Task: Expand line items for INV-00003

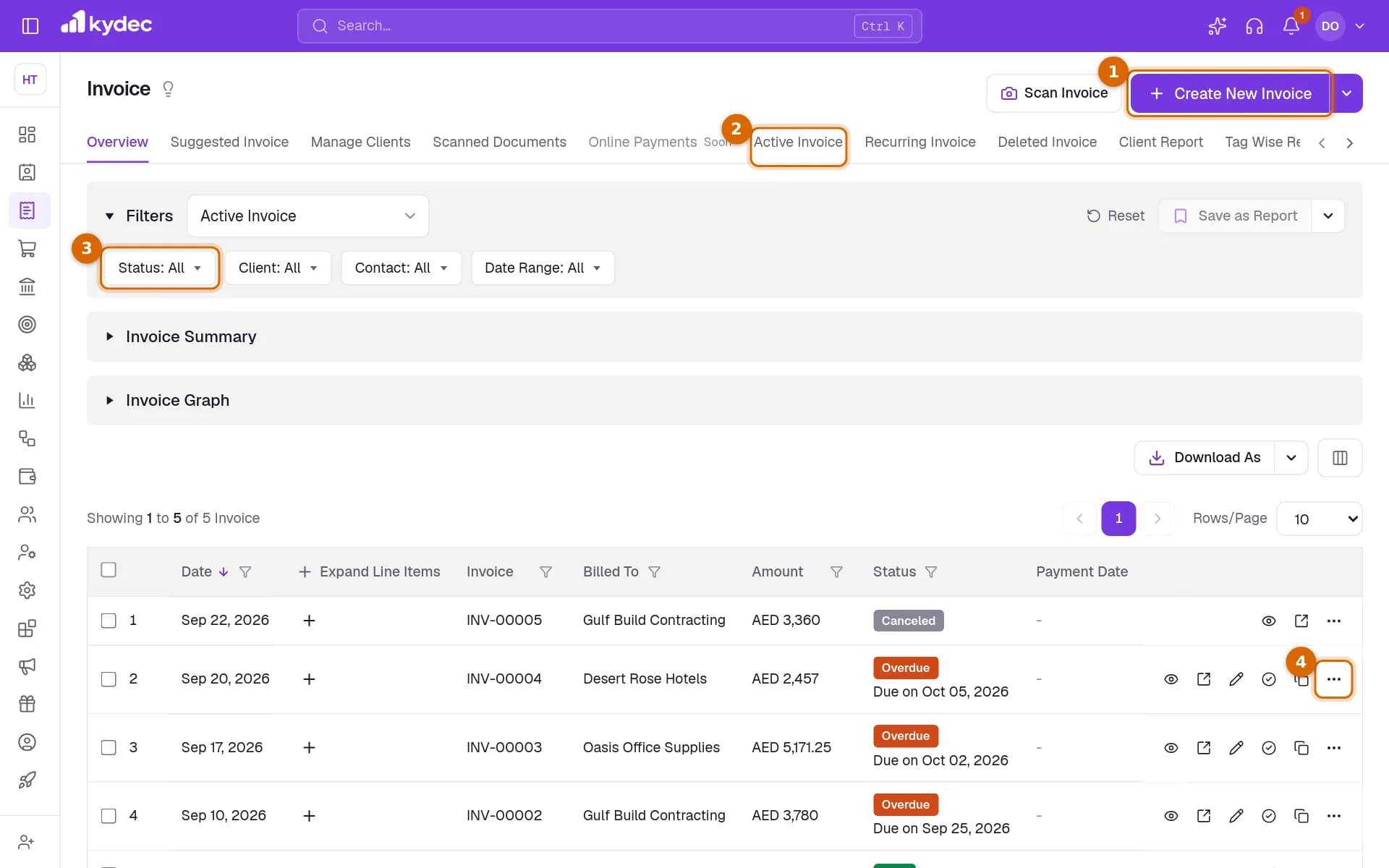Action: (x=309, y=748)
